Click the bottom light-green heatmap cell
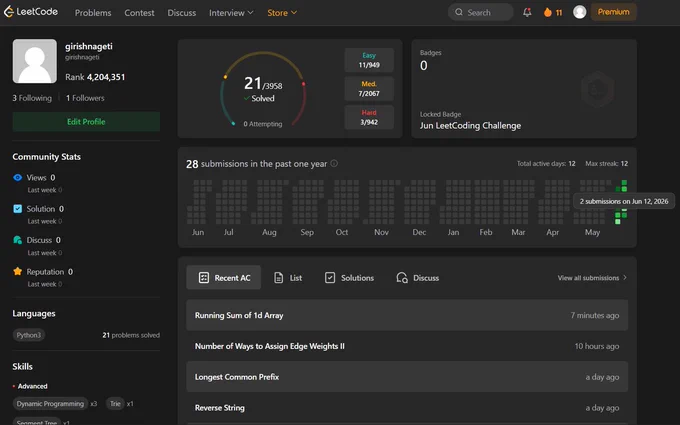680x425 pixels. (618, 222)
